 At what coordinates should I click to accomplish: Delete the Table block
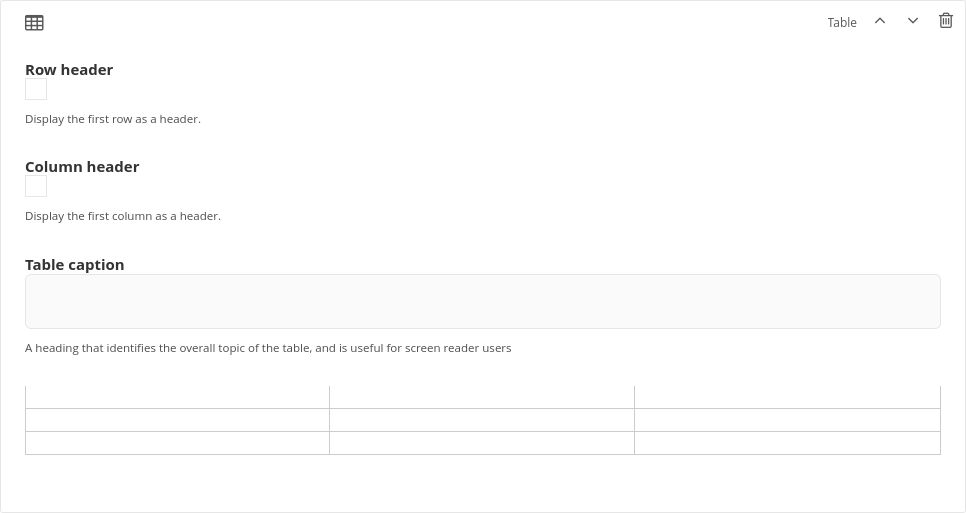pos(946,21)
